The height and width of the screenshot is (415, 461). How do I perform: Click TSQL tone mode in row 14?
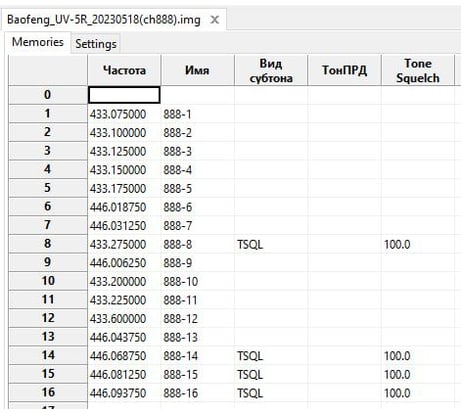coord(271,356)
